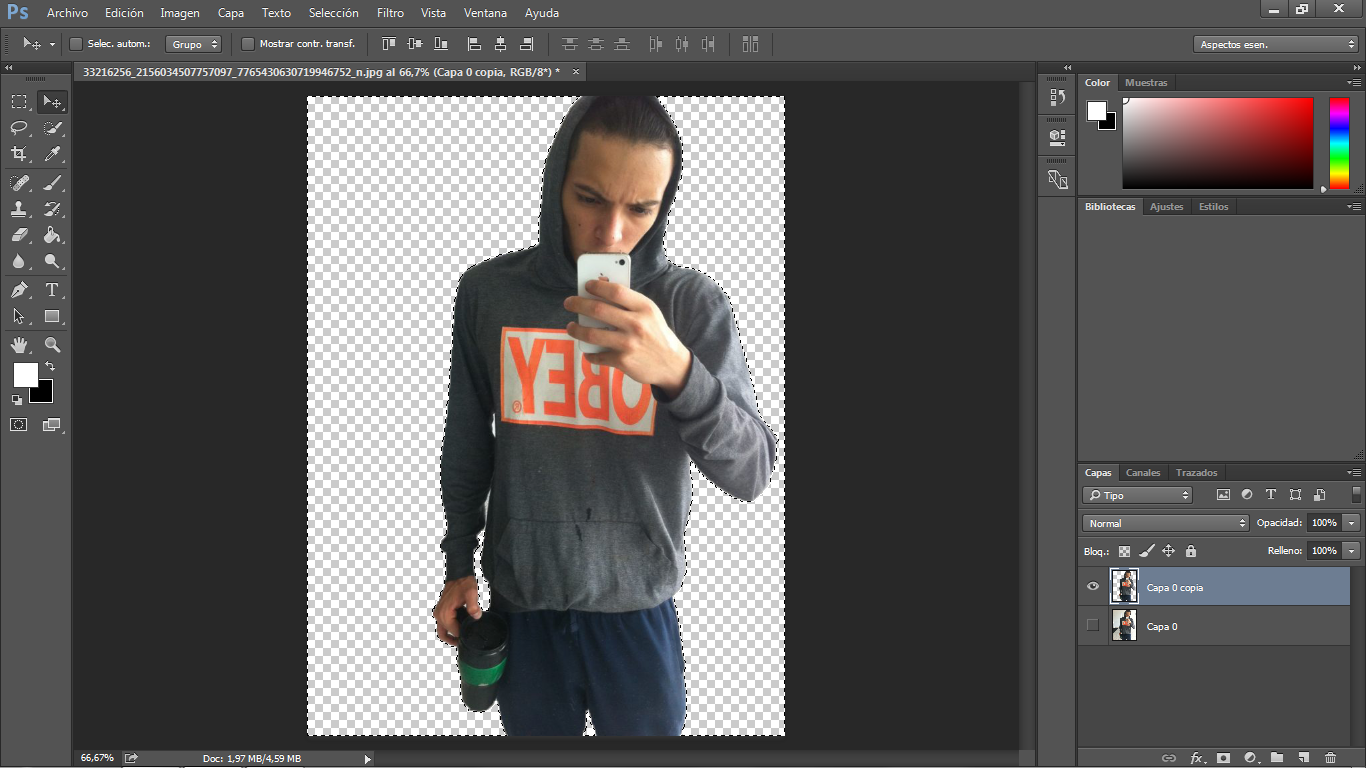1366x768 pixels.
Task: Delete layer with the trash icon
Action: coord(1330,758)
